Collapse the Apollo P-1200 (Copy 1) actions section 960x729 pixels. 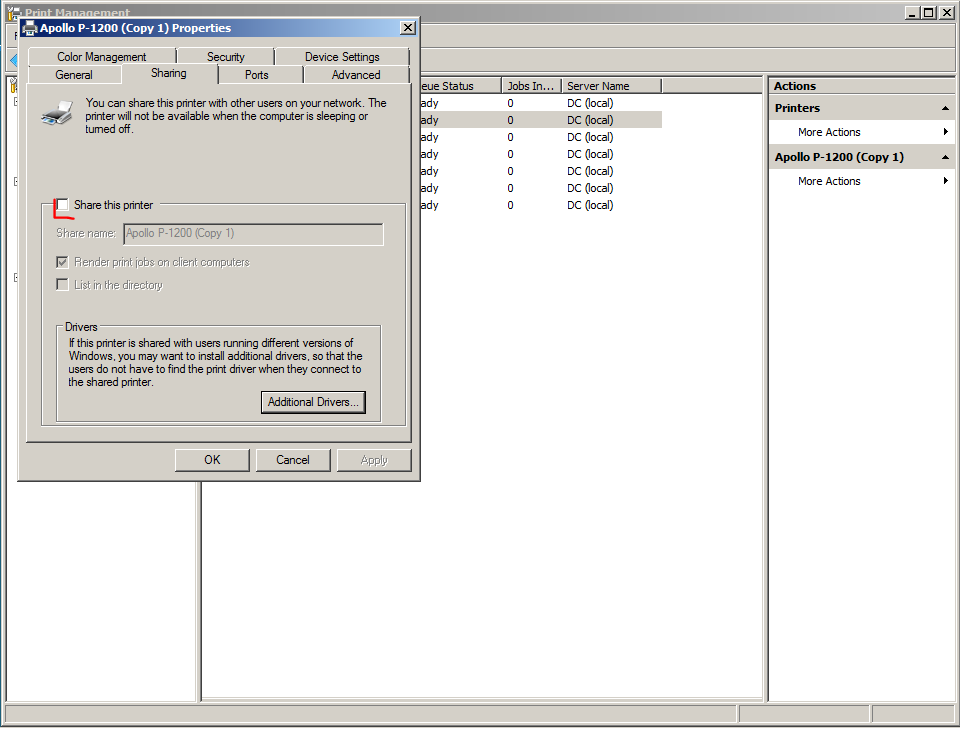click(945, 157)
